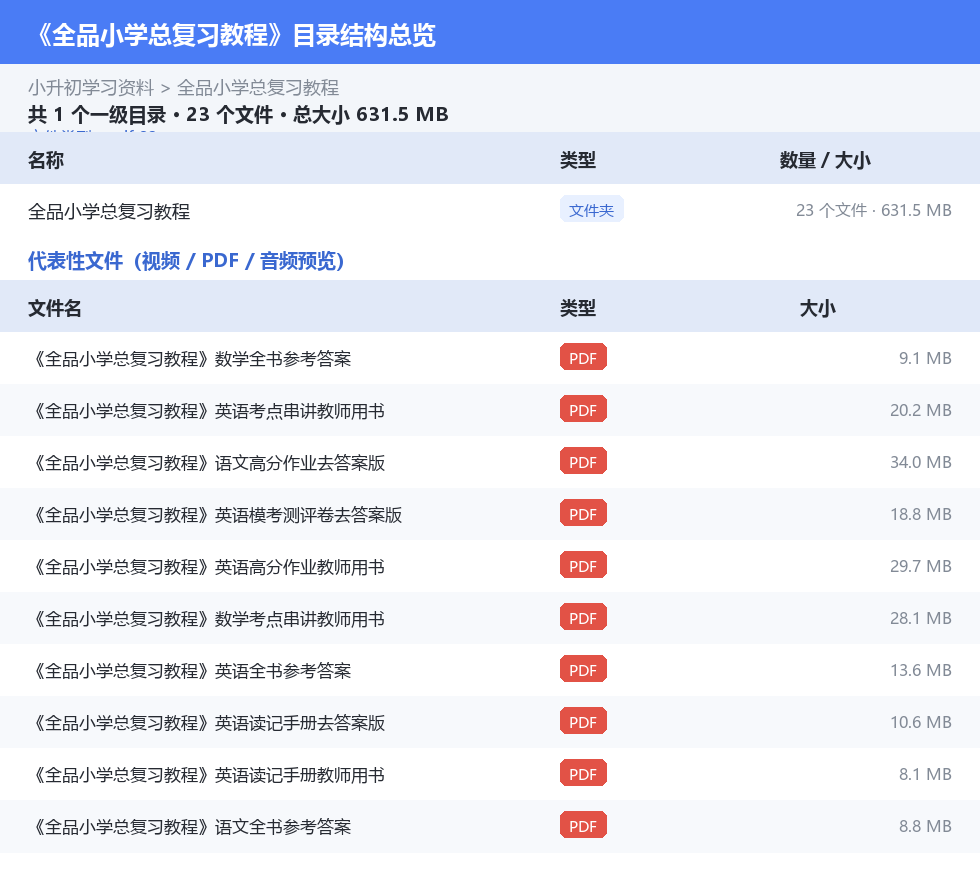This screenshot has height=884, width=980.
Task: Click PDF badge for 语文高分作业去答案版
Action: point(583,461)
